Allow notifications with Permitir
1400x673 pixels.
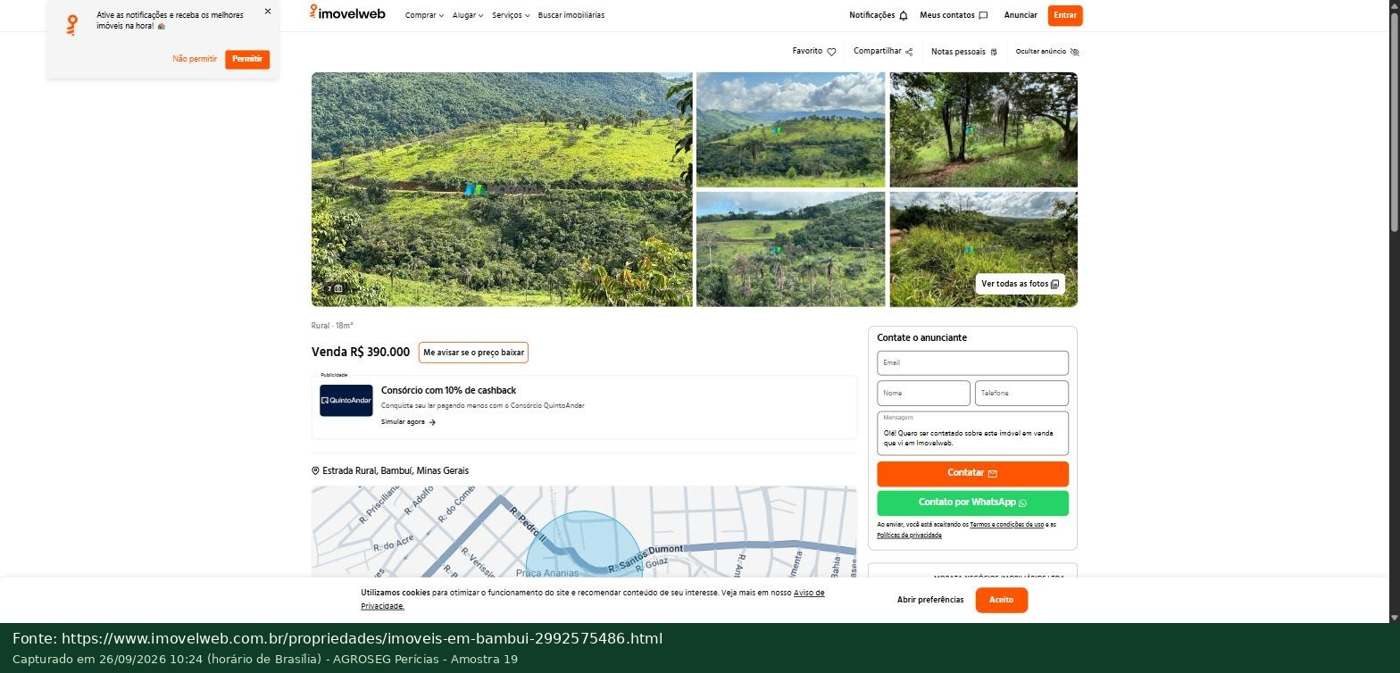(247, 59)
